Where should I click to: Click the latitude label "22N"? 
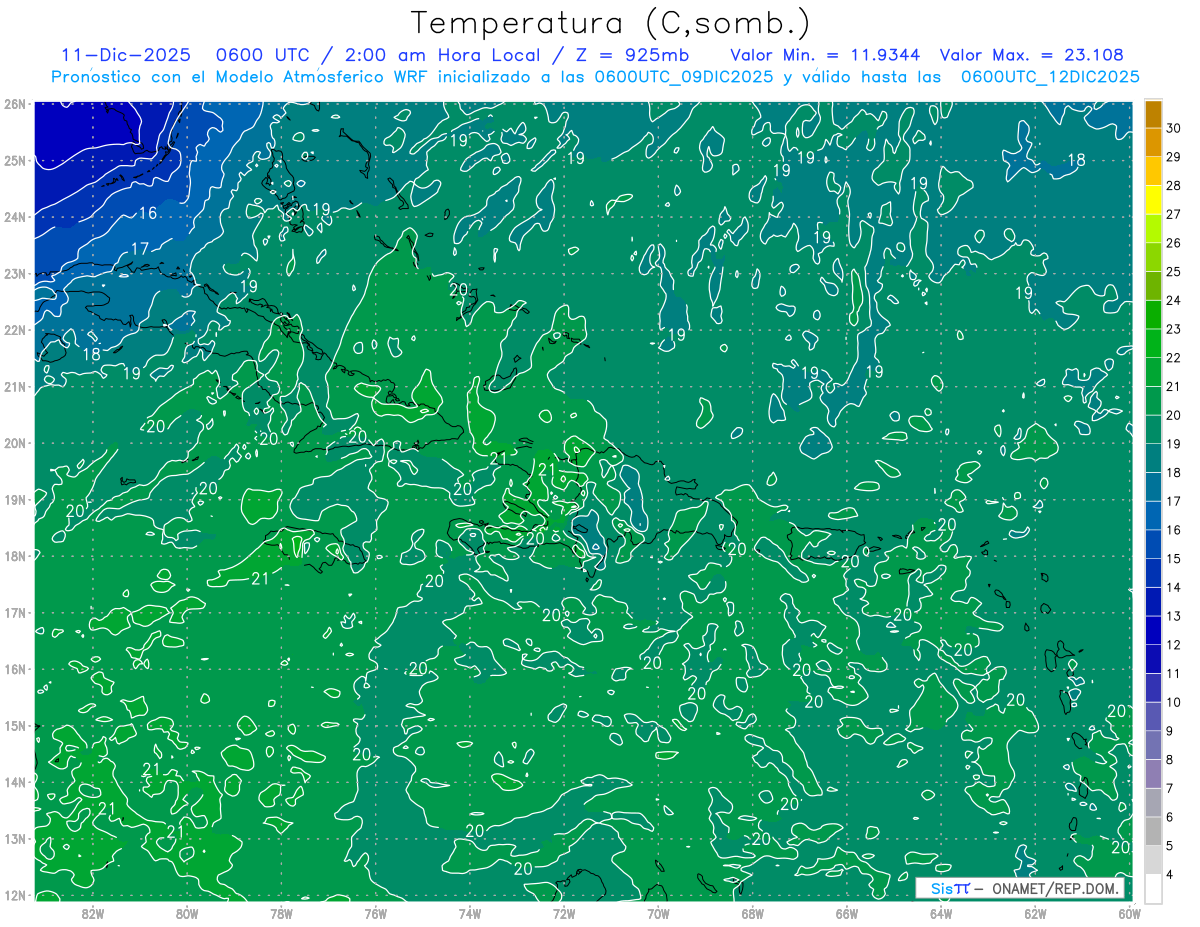pyautogui.click(x=14, y=330)
